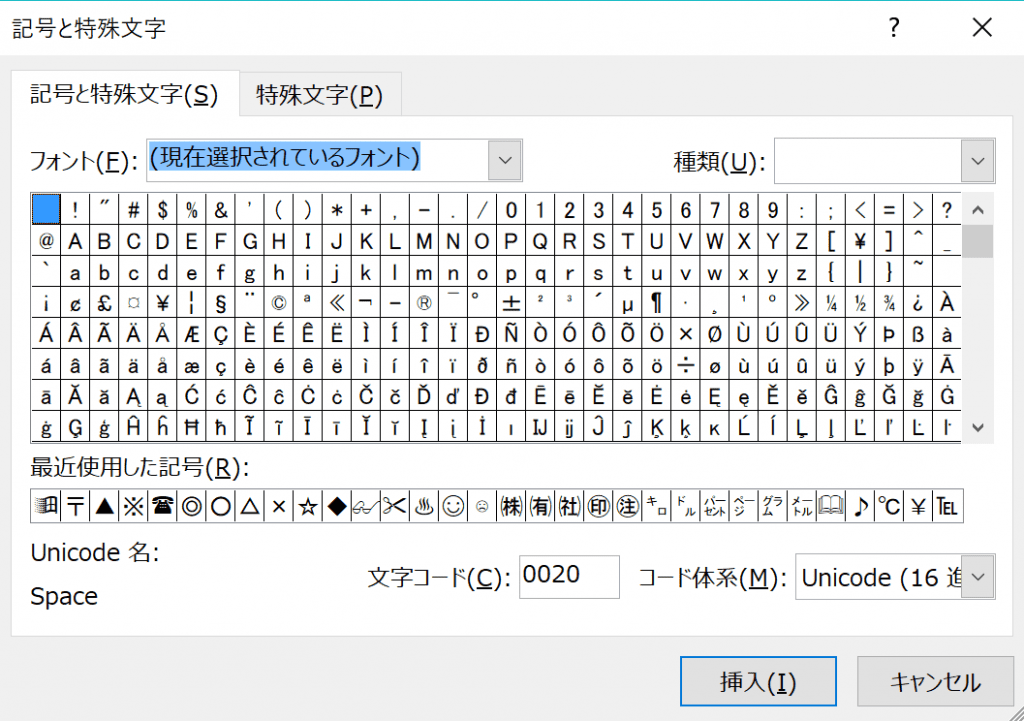Pick the scissors symbol in recent symbols
This screenshot has height=721, width=1024.
point(395,507)
